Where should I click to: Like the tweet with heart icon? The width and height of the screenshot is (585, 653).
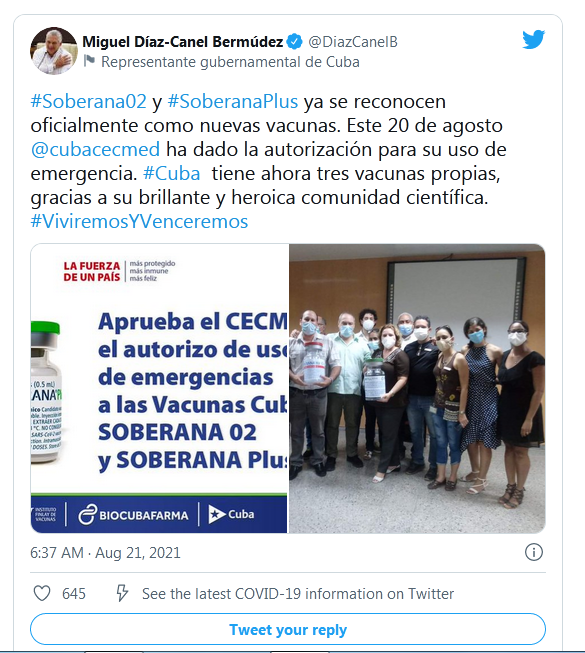coord(42,593)
